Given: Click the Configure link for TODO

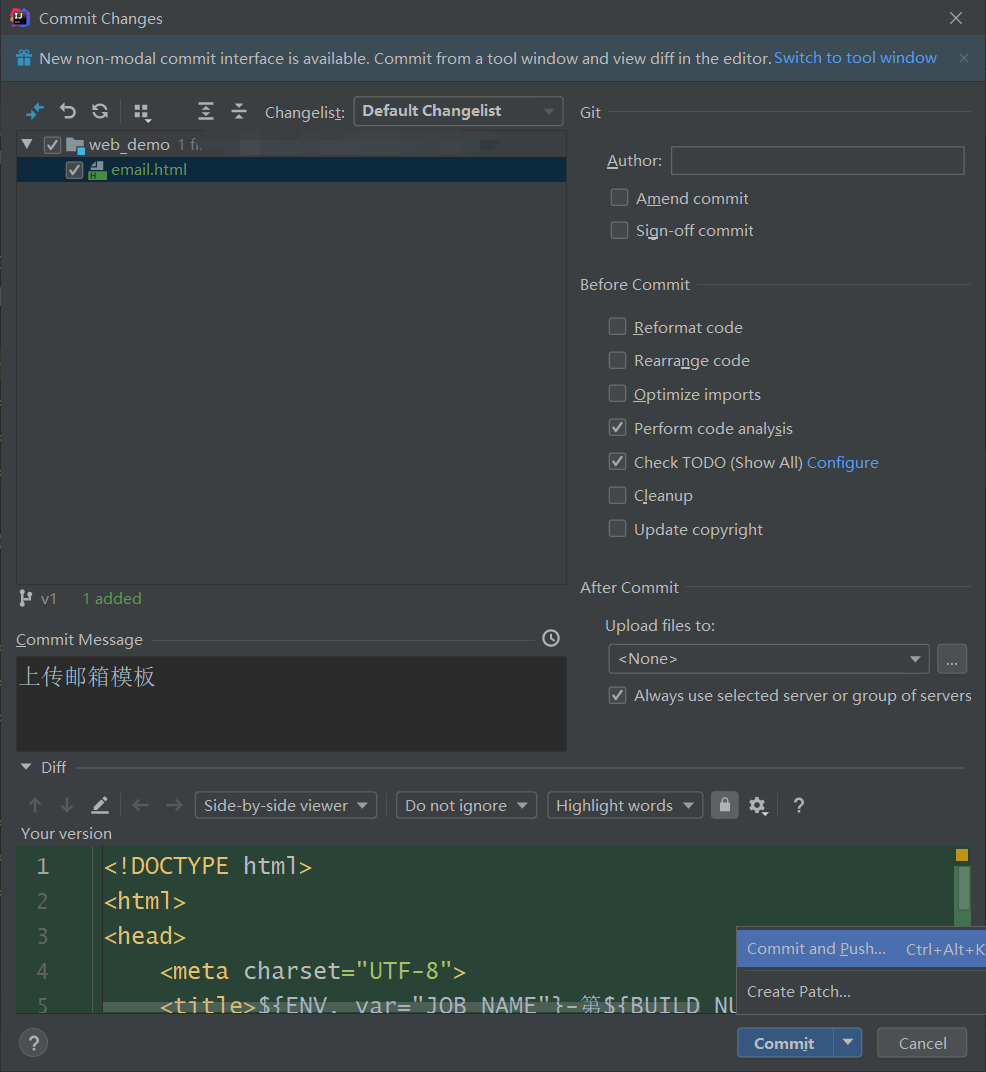Looking at the screenshot, I should click(x=842, y=463).
